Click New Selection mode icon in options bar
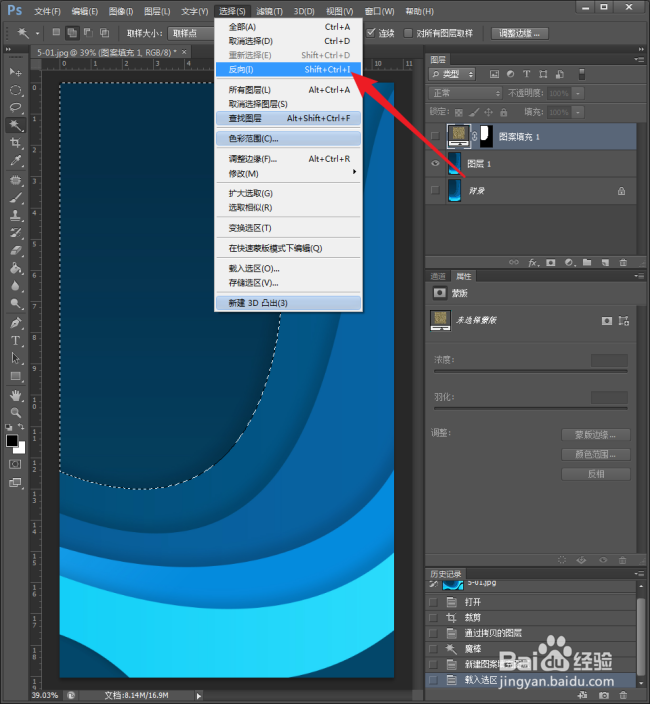 point(56,33)
